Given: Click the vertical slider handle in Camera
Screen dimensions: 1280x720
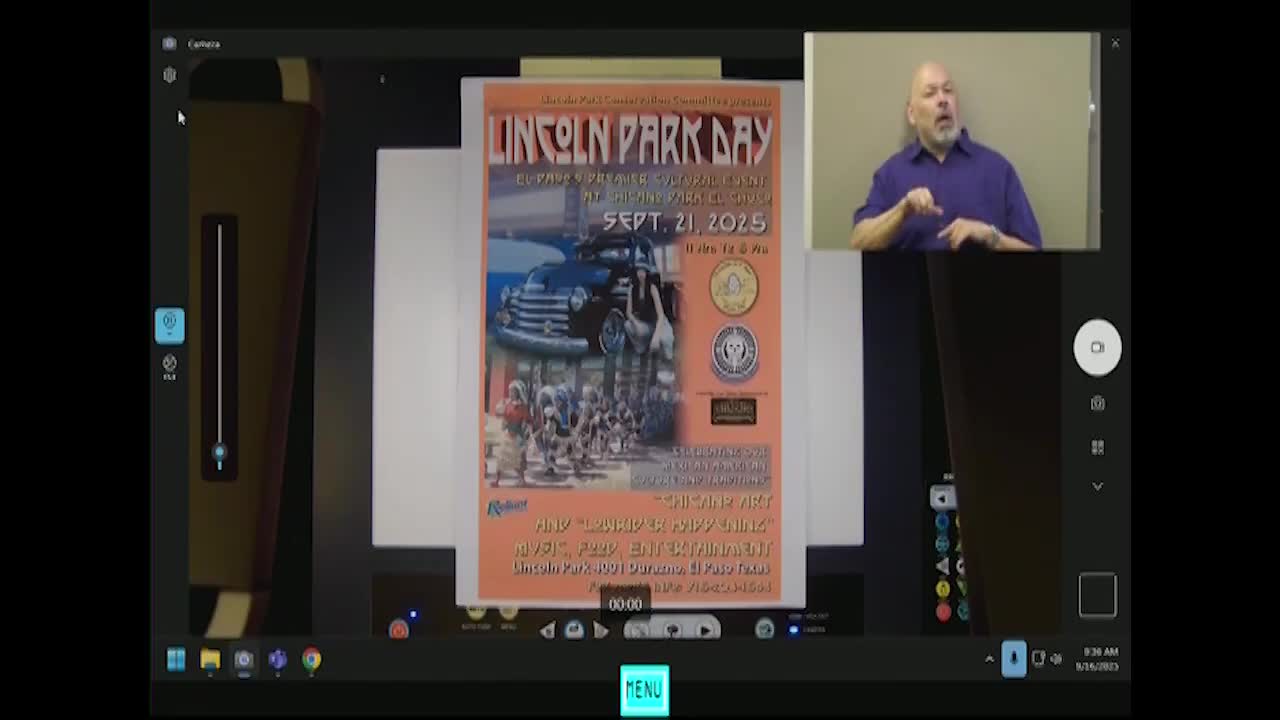Looking at the screenshot, I should (220, 454).
